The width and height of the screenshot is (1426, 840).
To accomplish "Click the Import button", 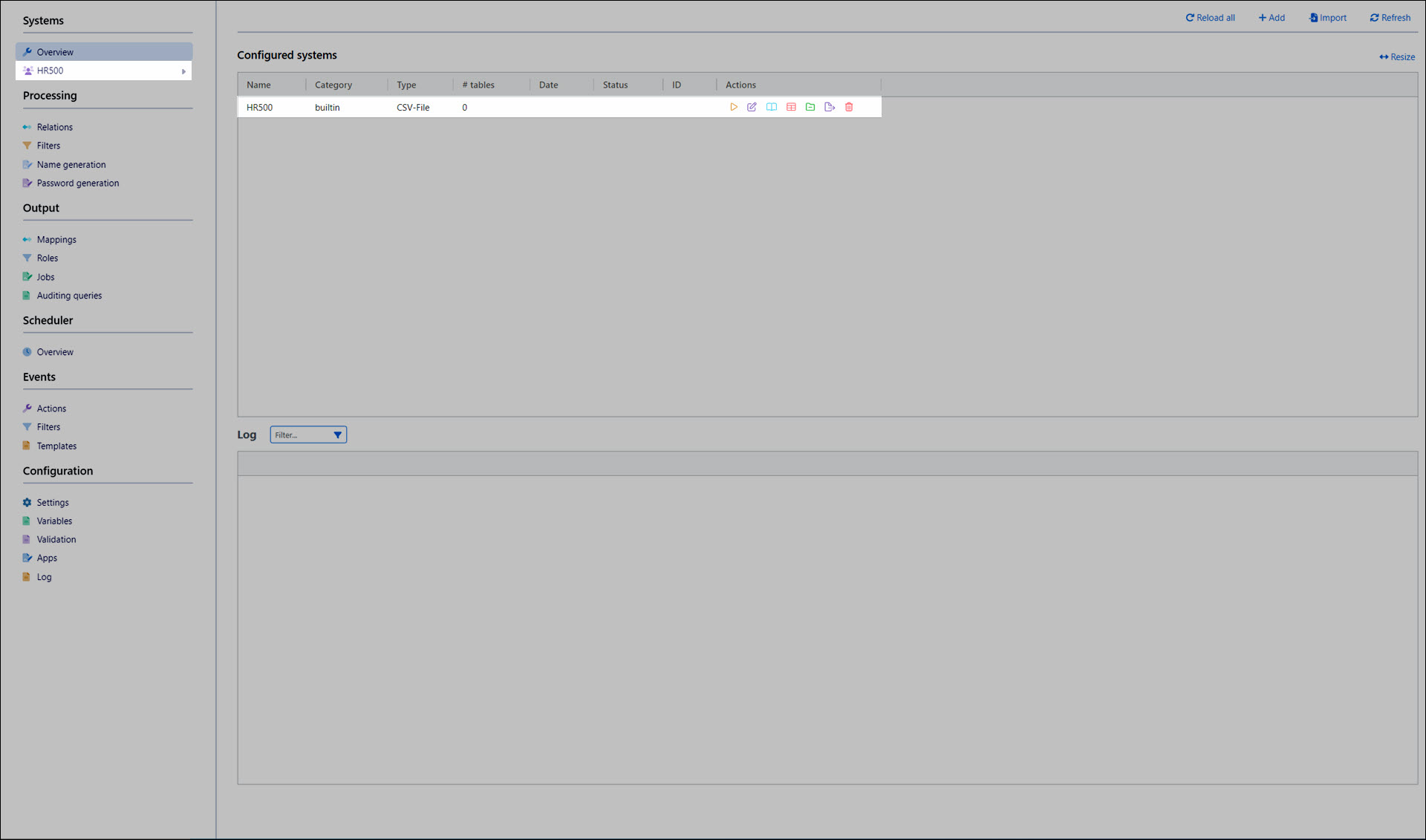I will point(1327,18).
